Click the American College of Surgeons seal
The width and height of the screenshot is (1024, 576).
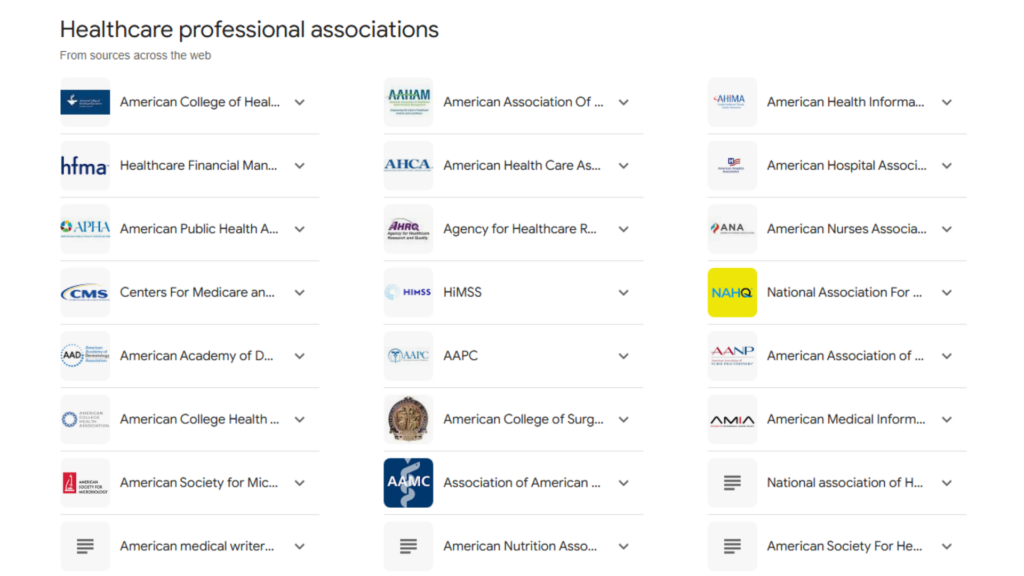pyautogui.click(x=408, y=419)
